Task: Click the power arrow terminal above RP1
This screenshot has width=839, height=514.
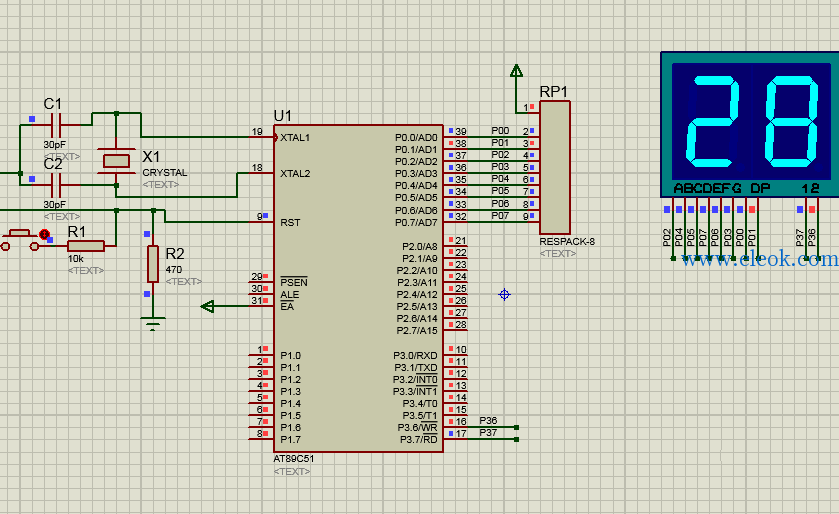Action: tap(516, 71)
